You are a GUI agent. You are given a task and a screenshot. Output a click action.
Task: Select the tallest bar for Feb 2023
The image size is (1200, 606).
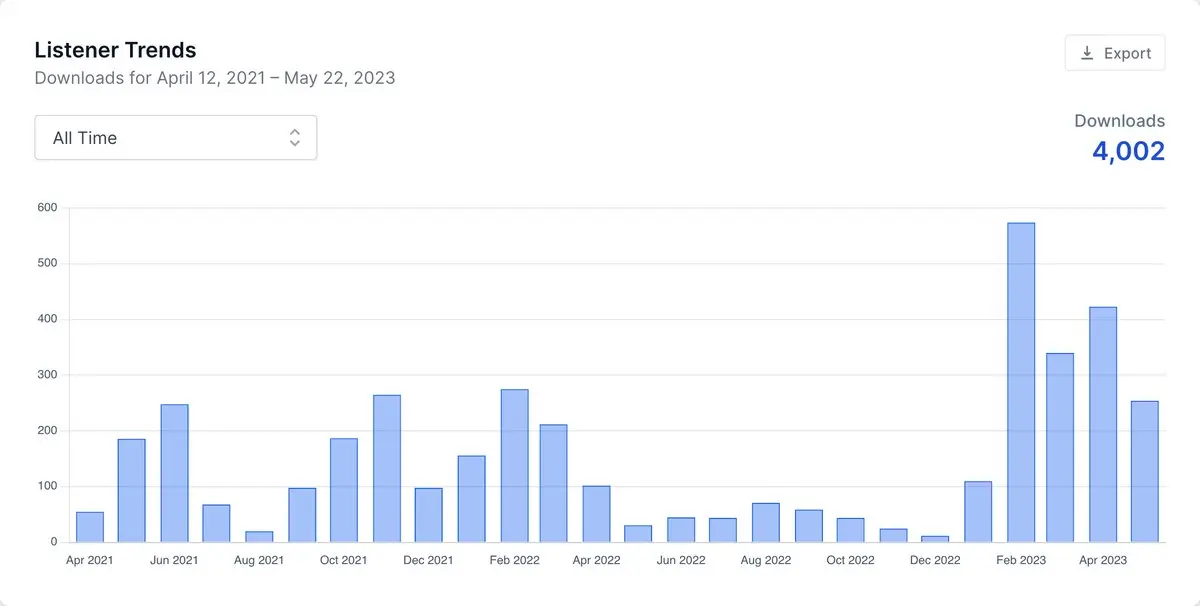coord(1021,382)
